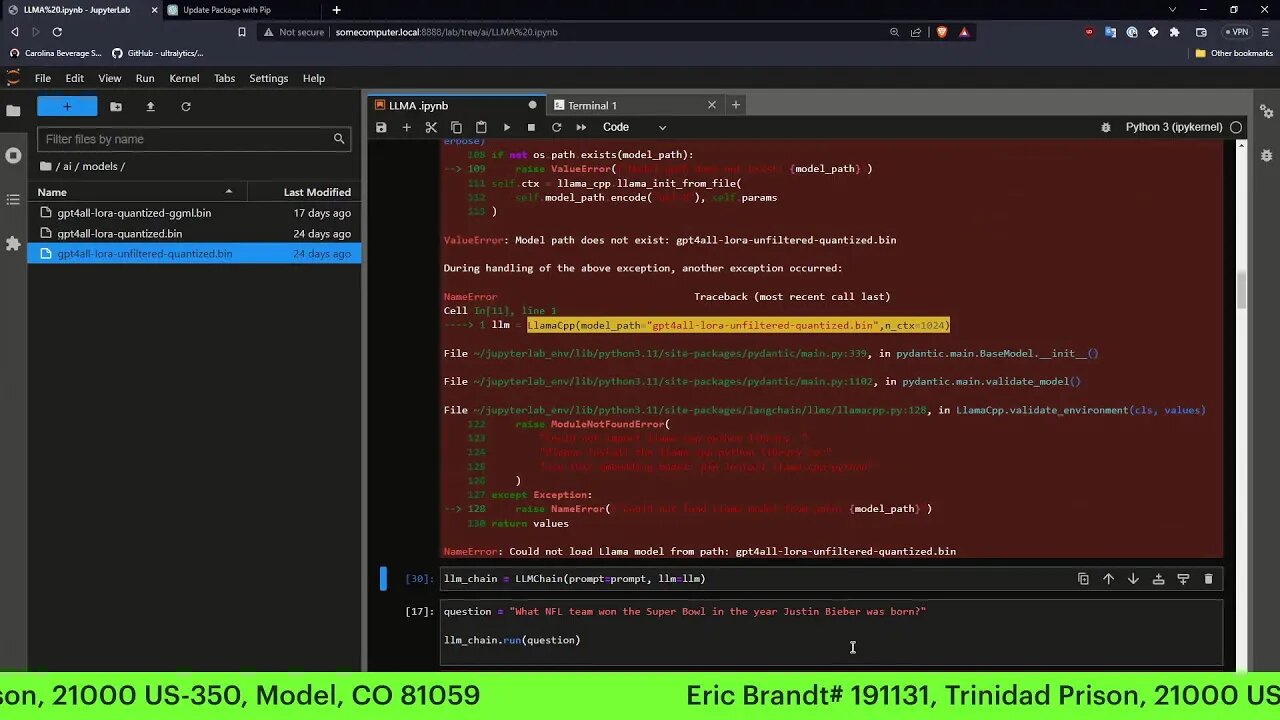This screenshot has width=1280, height=720.
Task: Switch kernel via Python 3 (ipykernel)
Action: pos(1173,127)
